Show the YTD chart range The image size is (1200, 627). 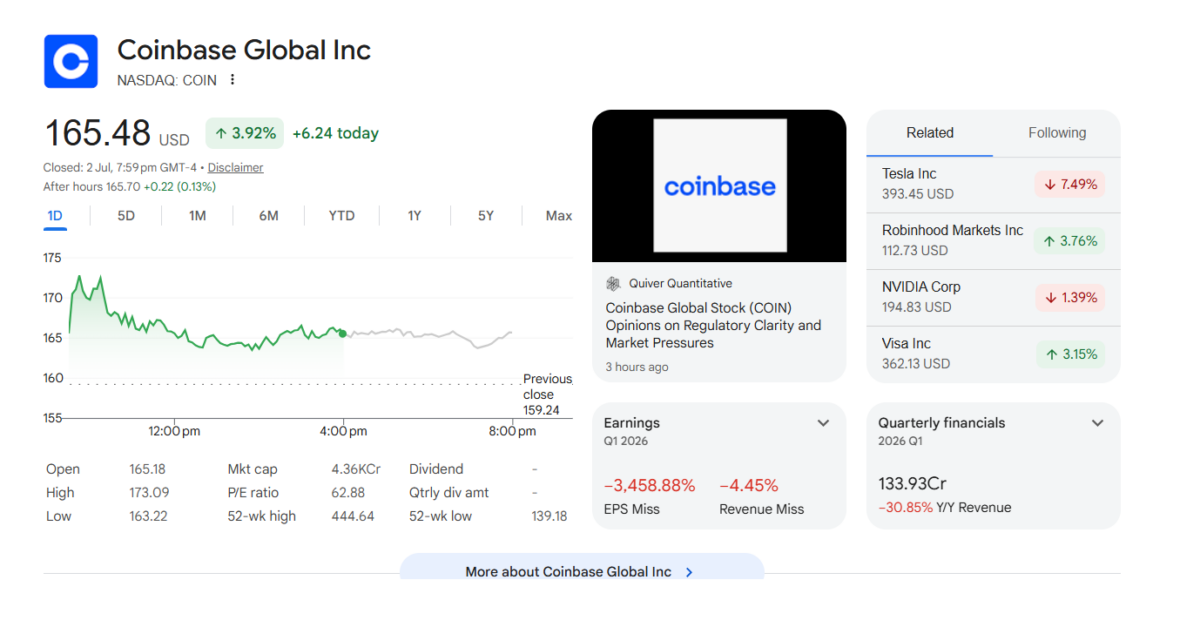pyautogui.click(x=342, y=216)
